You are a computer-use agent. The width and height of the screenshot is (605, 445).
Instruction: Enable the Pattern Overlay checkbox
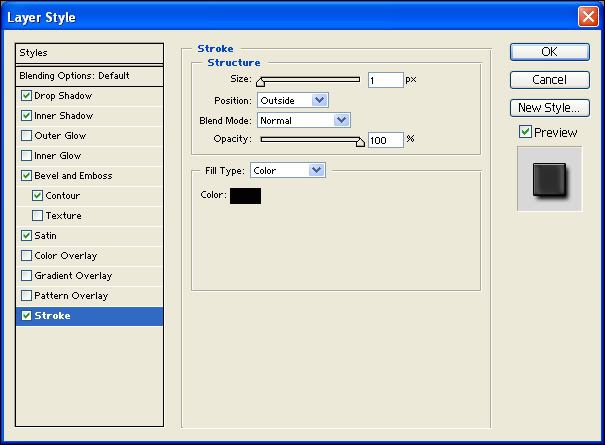pos(26,296)
